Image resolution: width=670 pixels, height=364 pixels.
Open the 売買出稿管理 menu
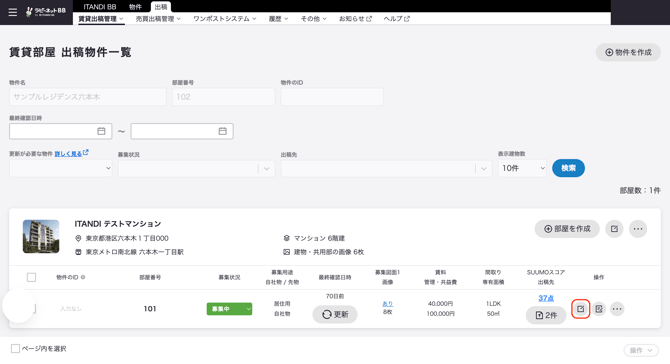(158, 19)
